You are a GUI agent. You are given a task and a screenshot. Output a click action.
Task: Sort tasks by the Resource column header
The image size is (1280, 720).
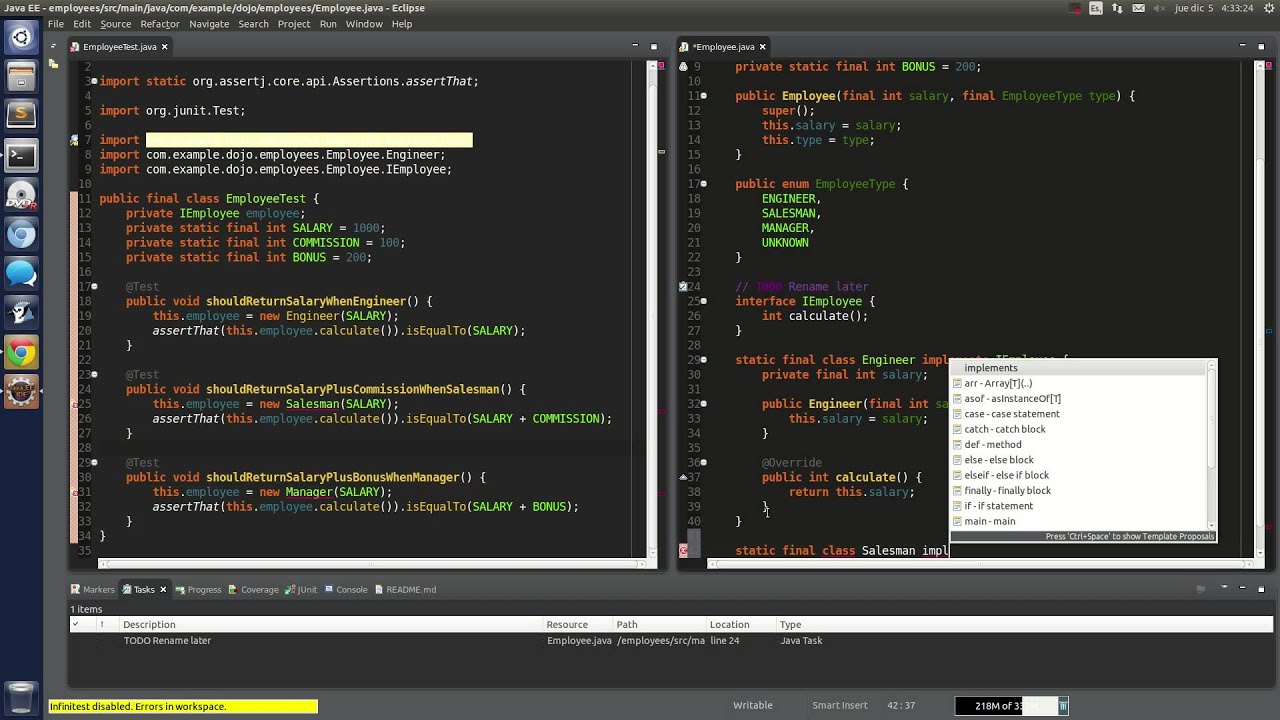pos(578,625)
